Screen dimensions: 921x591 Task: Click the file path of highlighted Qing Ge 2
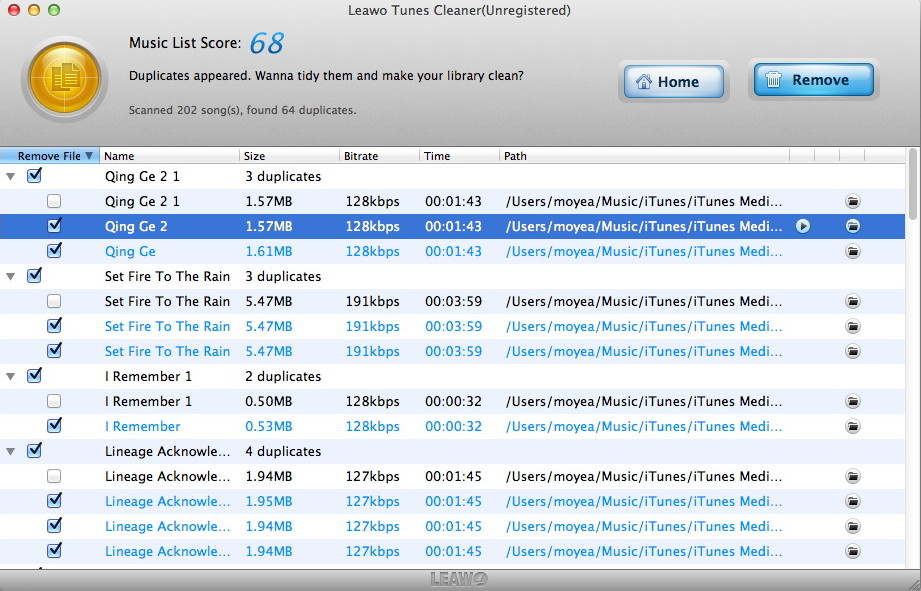click(x=644, y=226)
